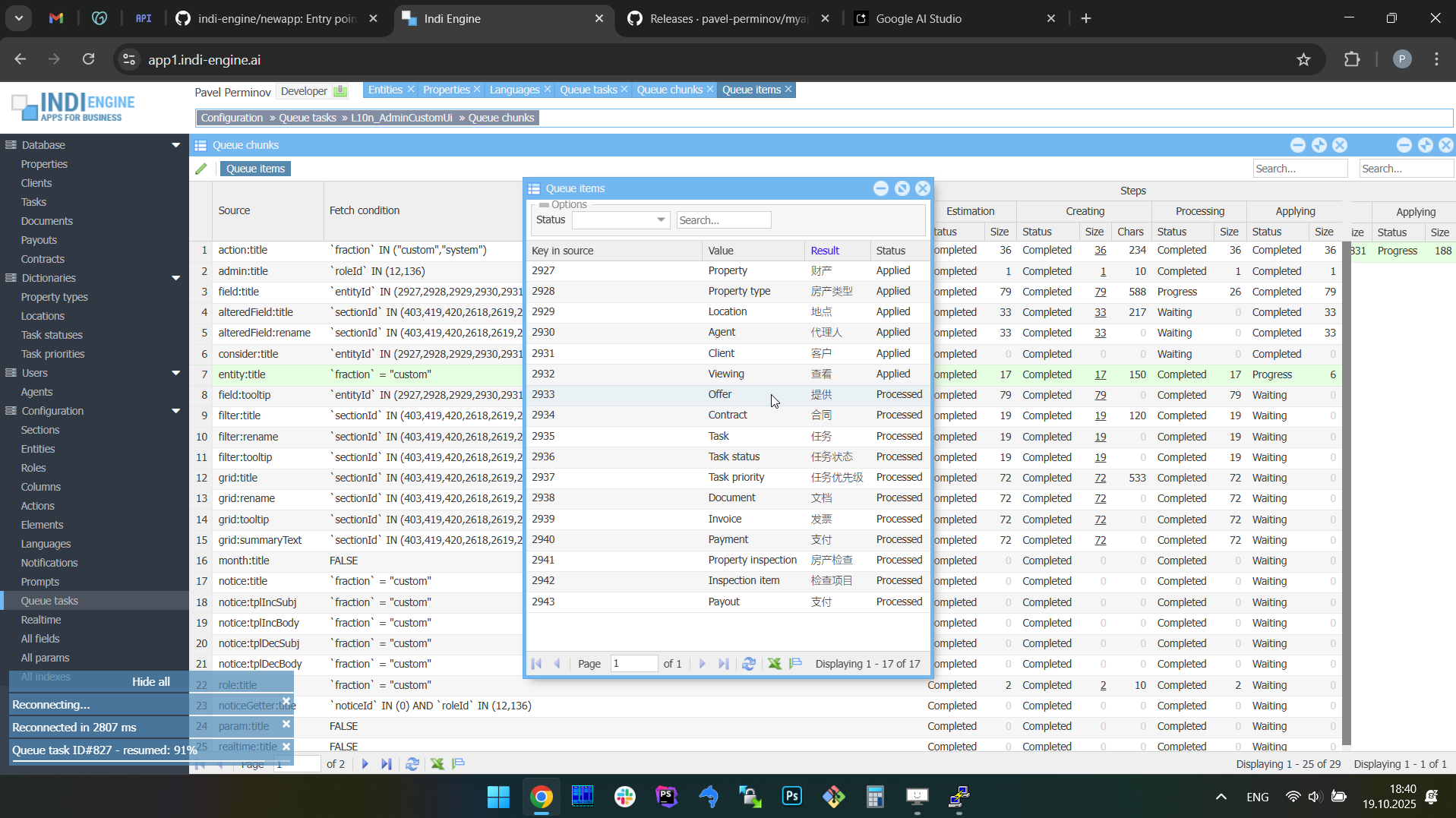Image resolution: width=1456 pixels, height=818 pixels.
Task: Collapse the Configuration sidebar section
Action: tap(176, 411)
